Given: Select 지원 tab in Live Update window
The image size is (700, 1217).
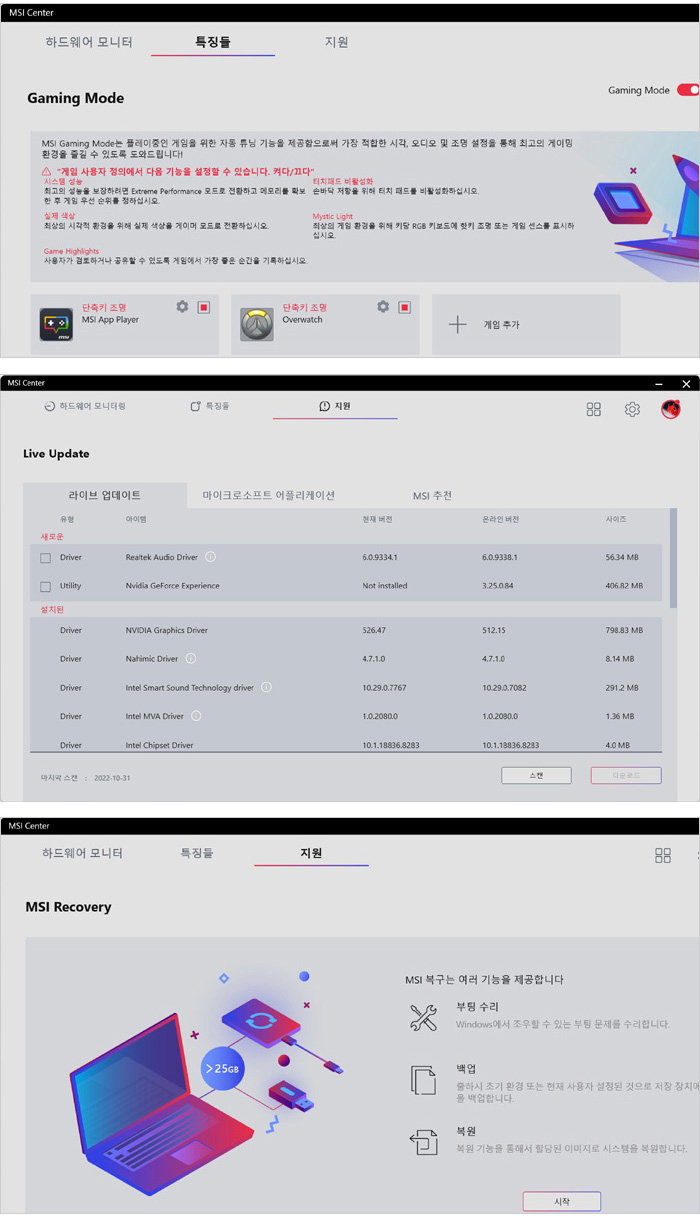Looking at the screenshot, I should tap(335, 407).
